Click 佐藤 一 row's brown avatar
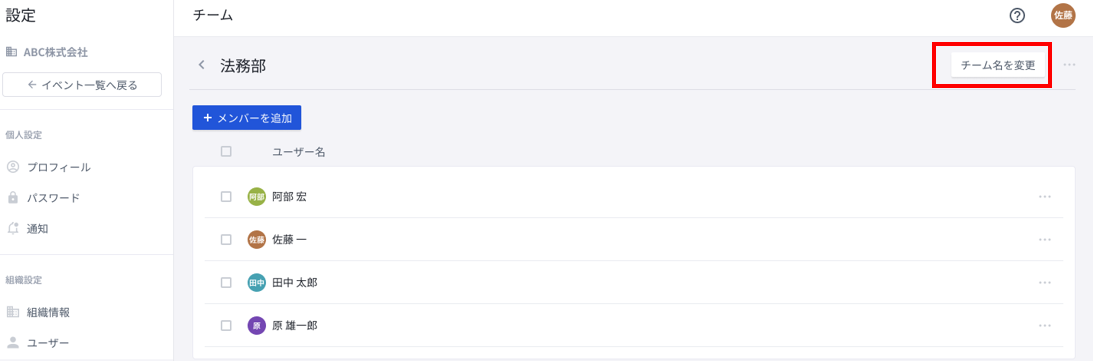Viewport: 1096px width, 361px height. [x=257, y=239]
